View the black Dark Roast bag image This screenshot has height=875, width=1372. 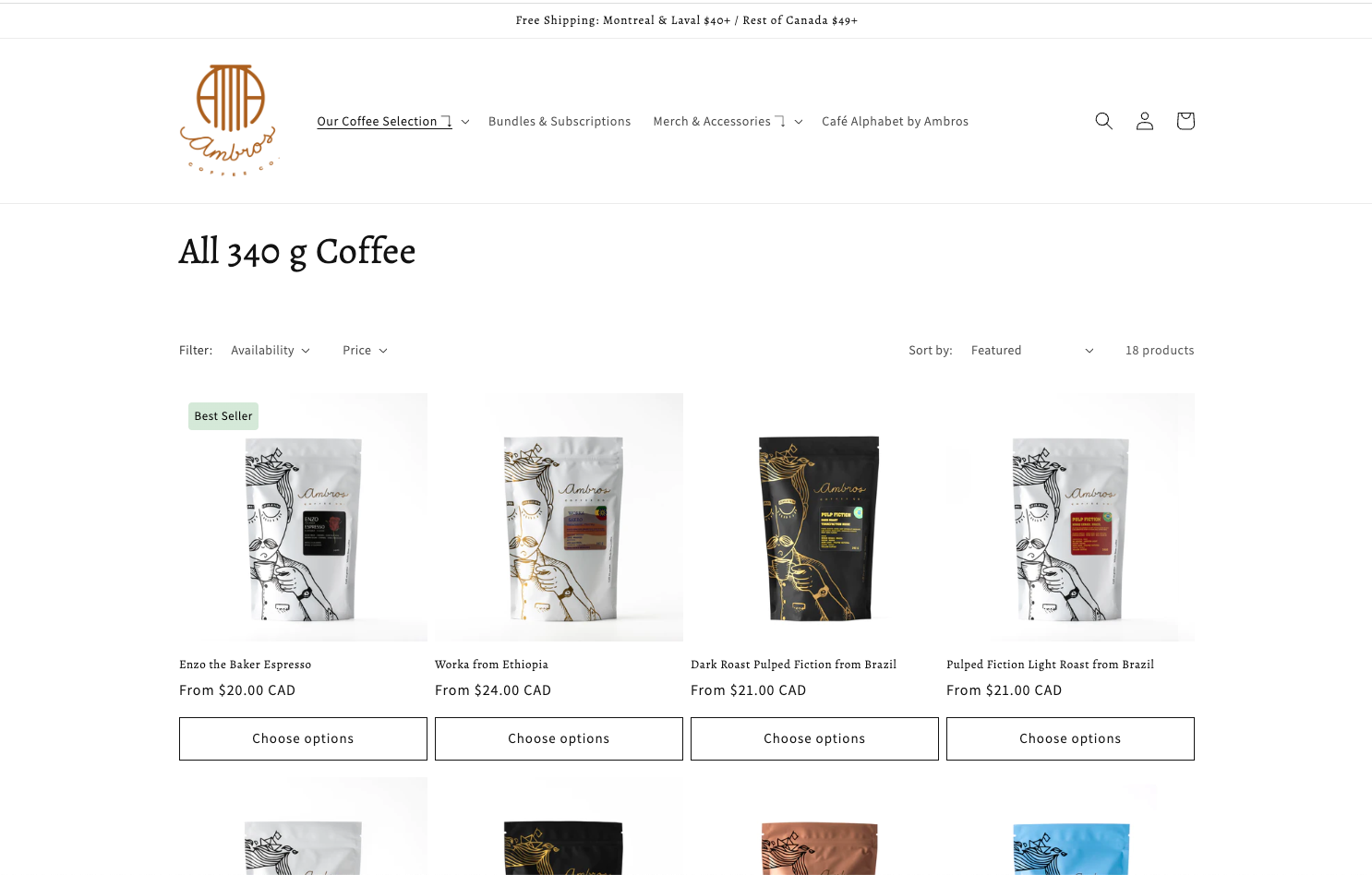point(814,517)
